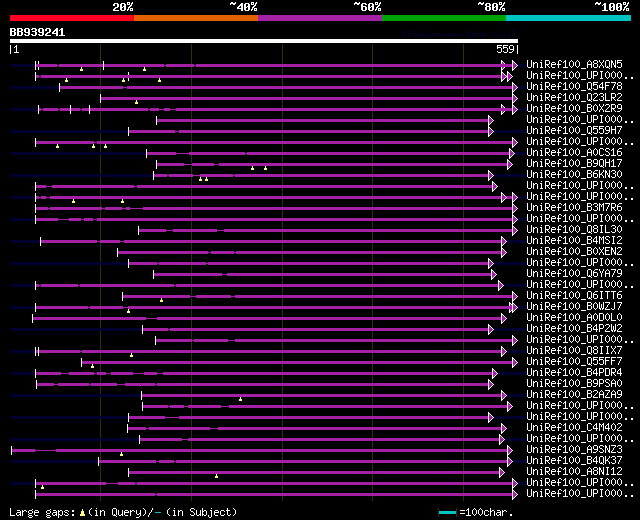Open hit UniRef100_B0XEN2
Viewport: 640px width, 520px height.
point(574,252)
